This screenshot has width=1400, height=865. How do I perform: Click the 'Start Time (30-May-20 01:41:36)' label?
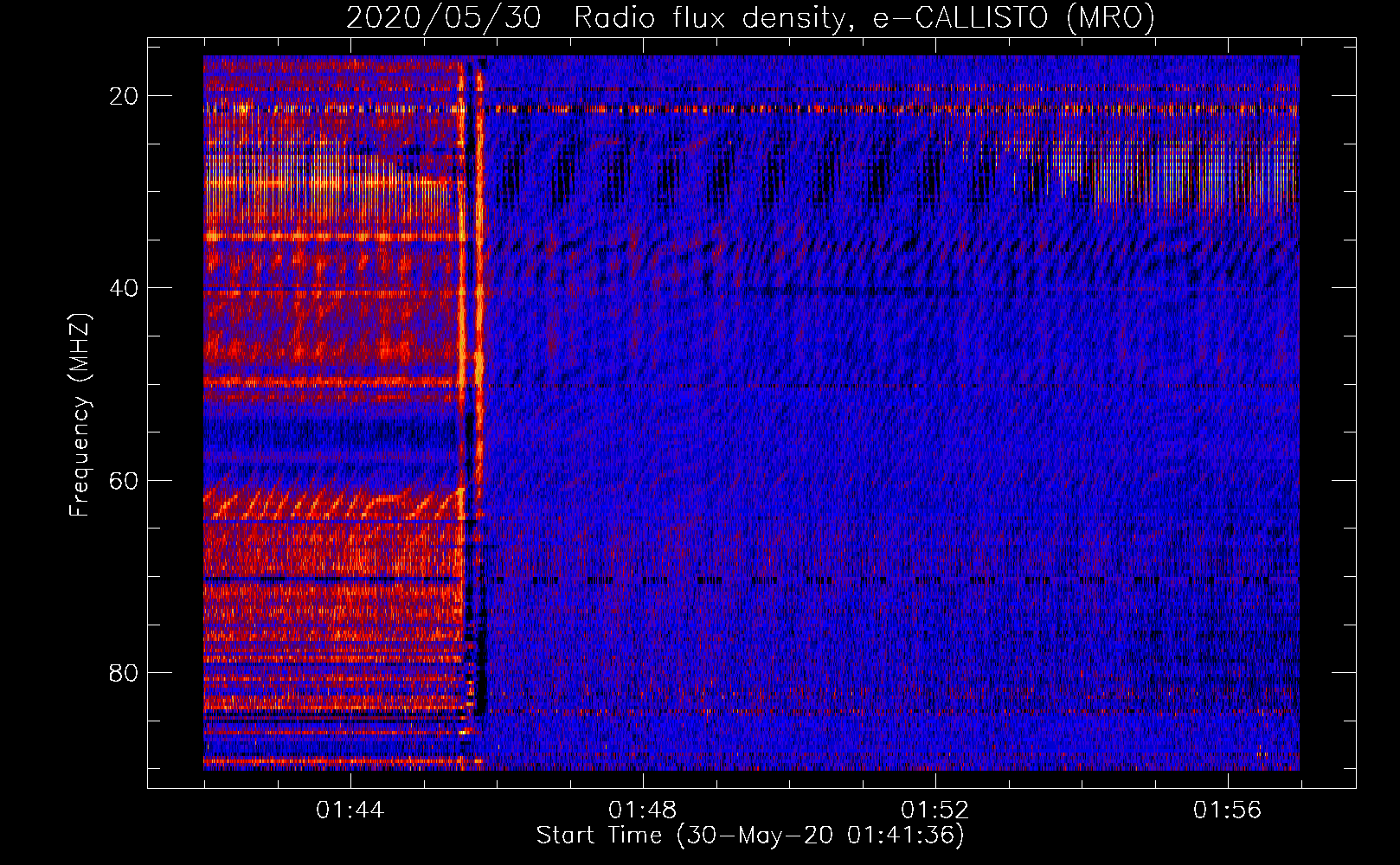750,836
